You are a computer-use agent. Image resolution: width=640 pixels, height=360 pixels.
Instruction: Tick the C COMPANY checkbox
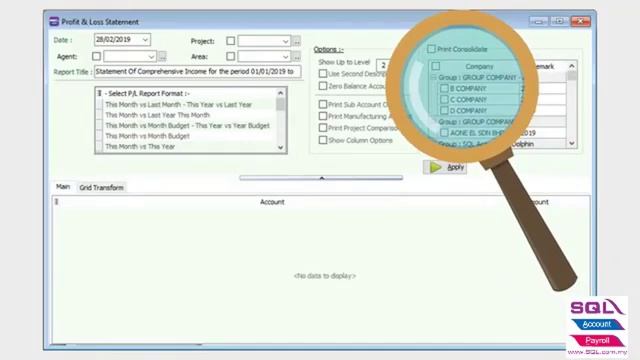click(444, 99)
